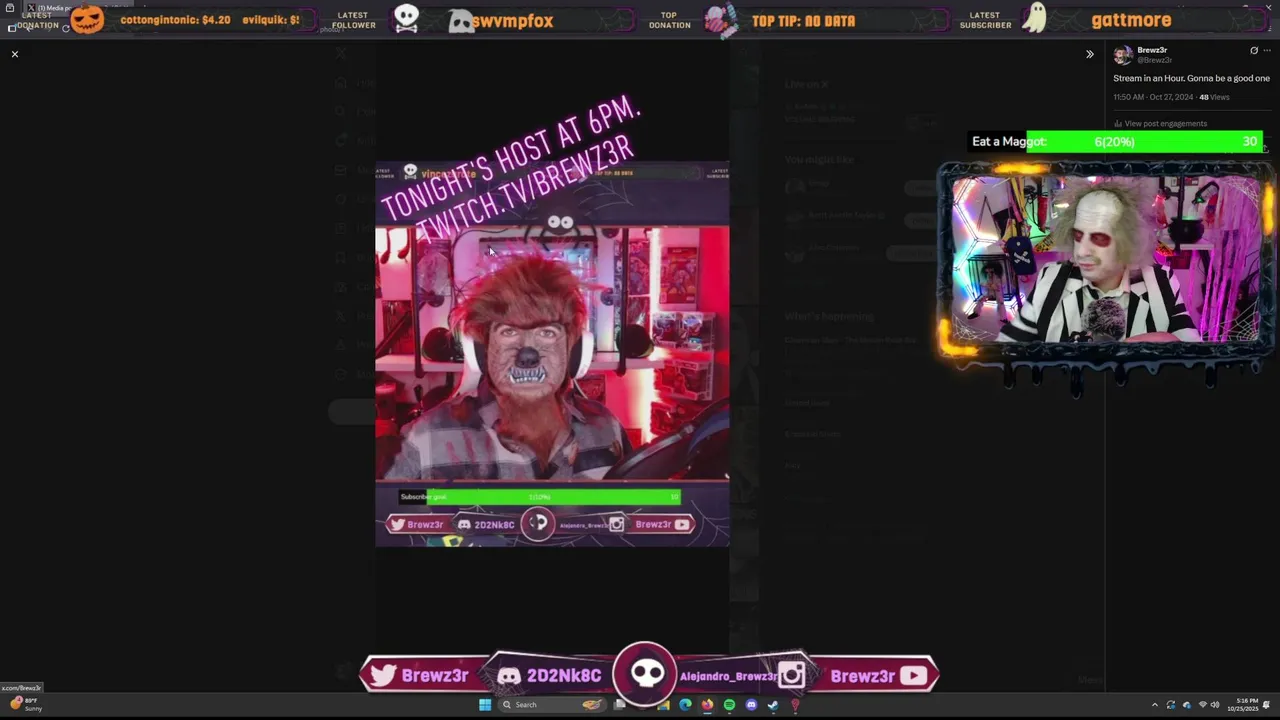Screen dimensions: 1280x720
Task: Click the green subscriber goal bar in image
Action: tap(540, 497)
